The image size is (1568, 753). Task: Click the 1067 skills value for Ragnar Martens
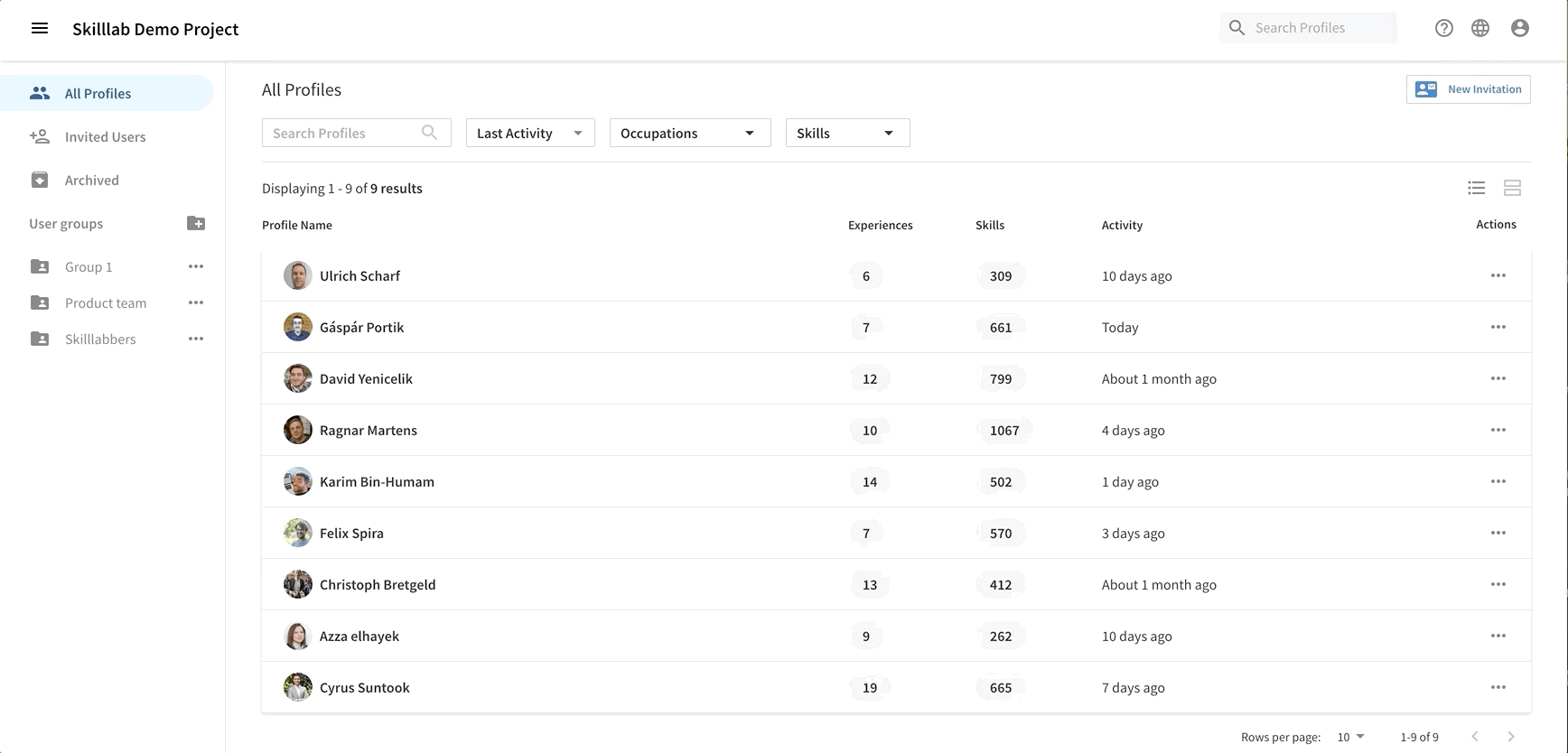coord(1004,430)
